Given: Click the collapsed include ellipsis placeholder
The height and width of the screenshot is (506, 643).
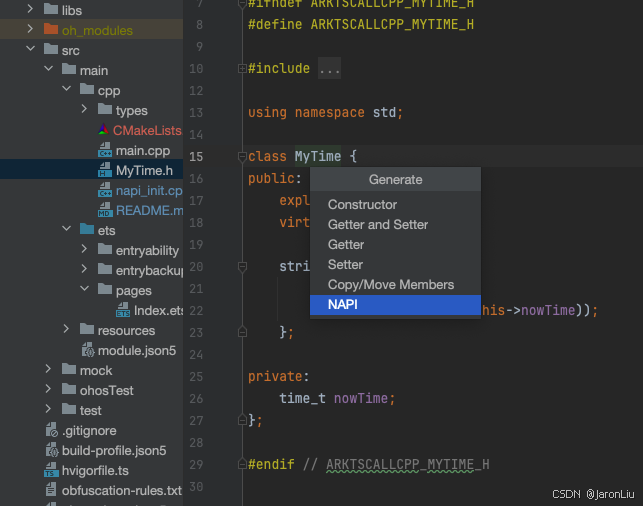Looking at the screenshot, I should click(329, 68).
